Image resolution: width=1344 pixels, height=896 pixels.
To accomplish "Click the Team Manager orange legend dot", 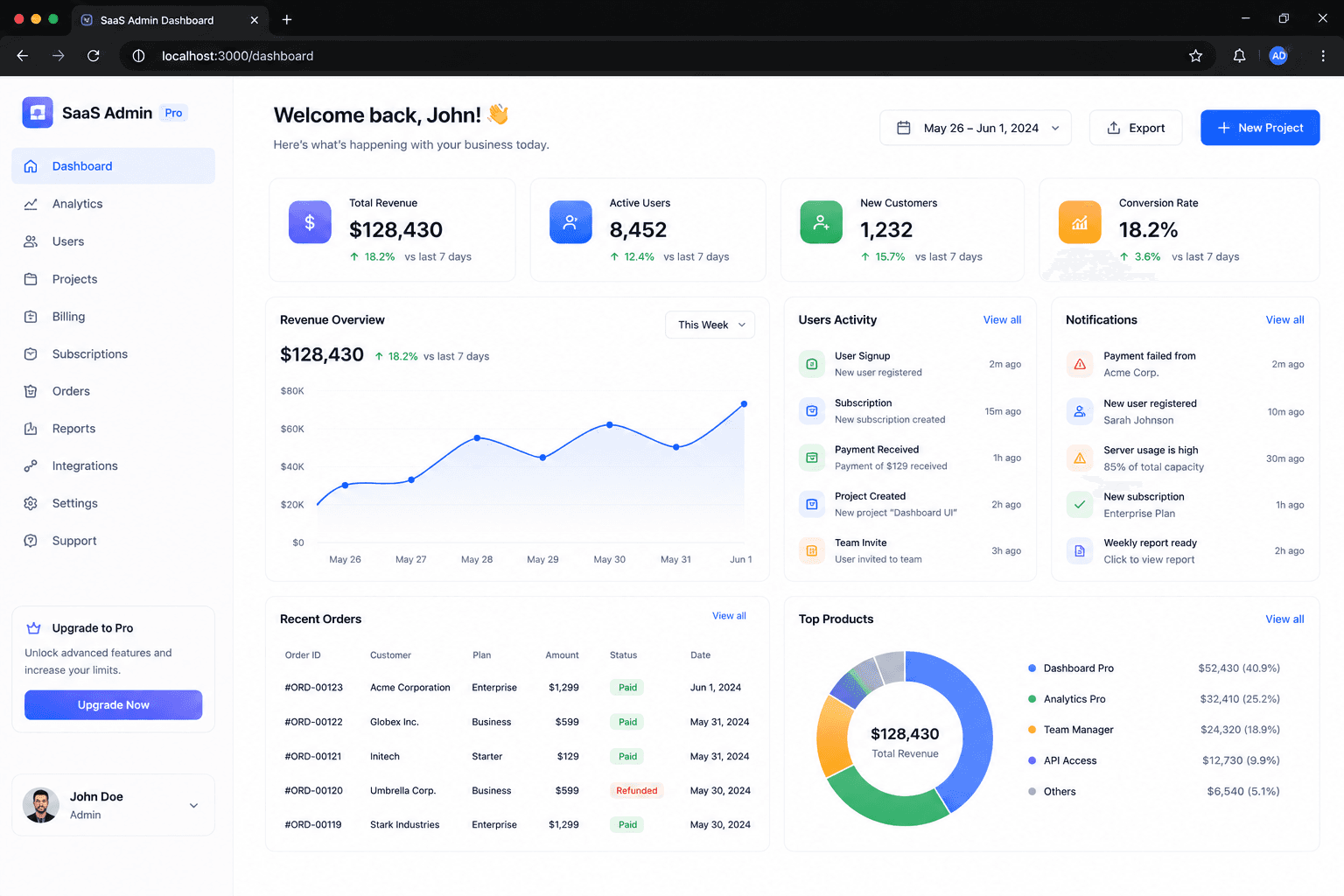I will pos(1032,730).
